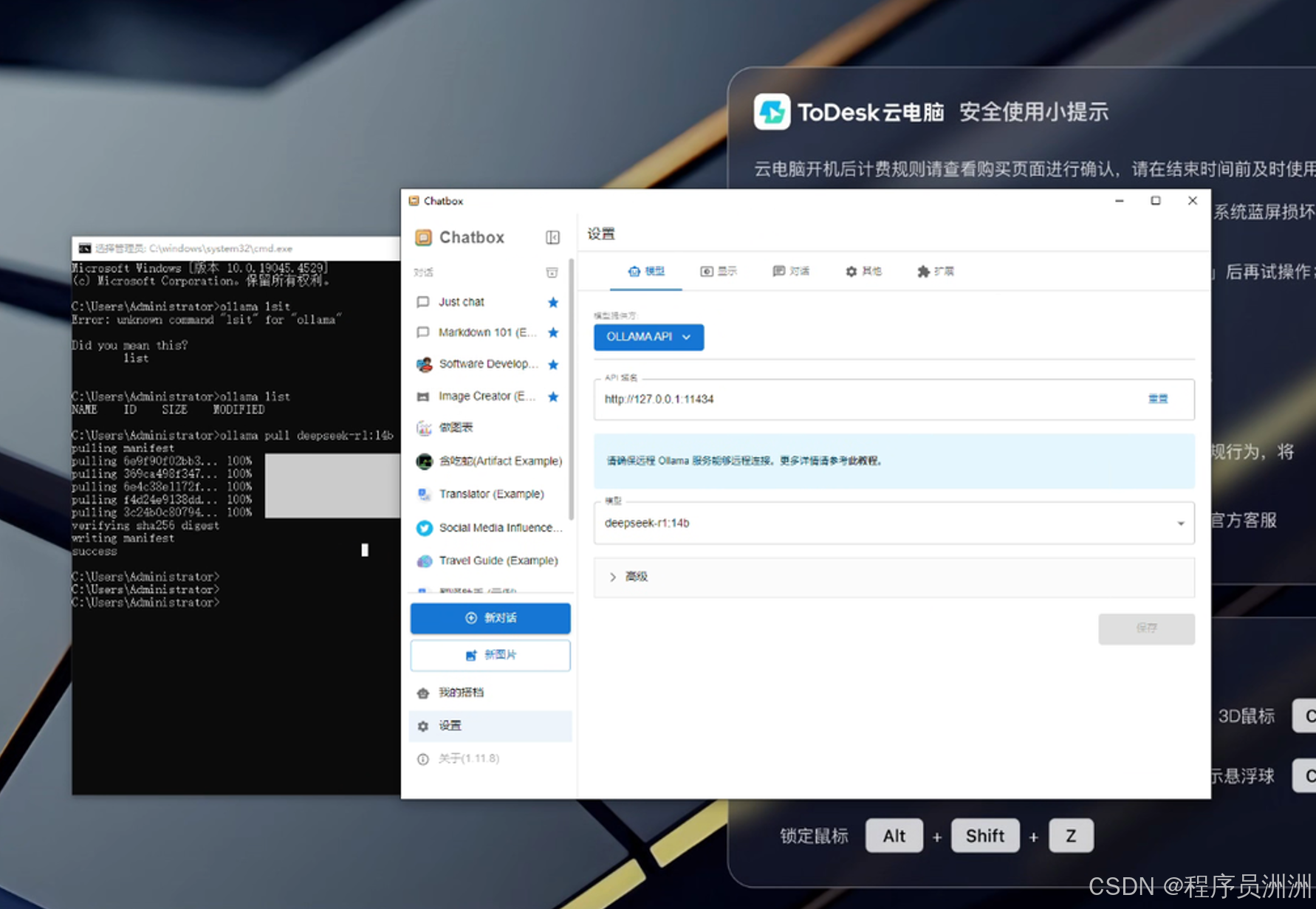Click the Artifact Example snake game avatar

click(424, 462)
